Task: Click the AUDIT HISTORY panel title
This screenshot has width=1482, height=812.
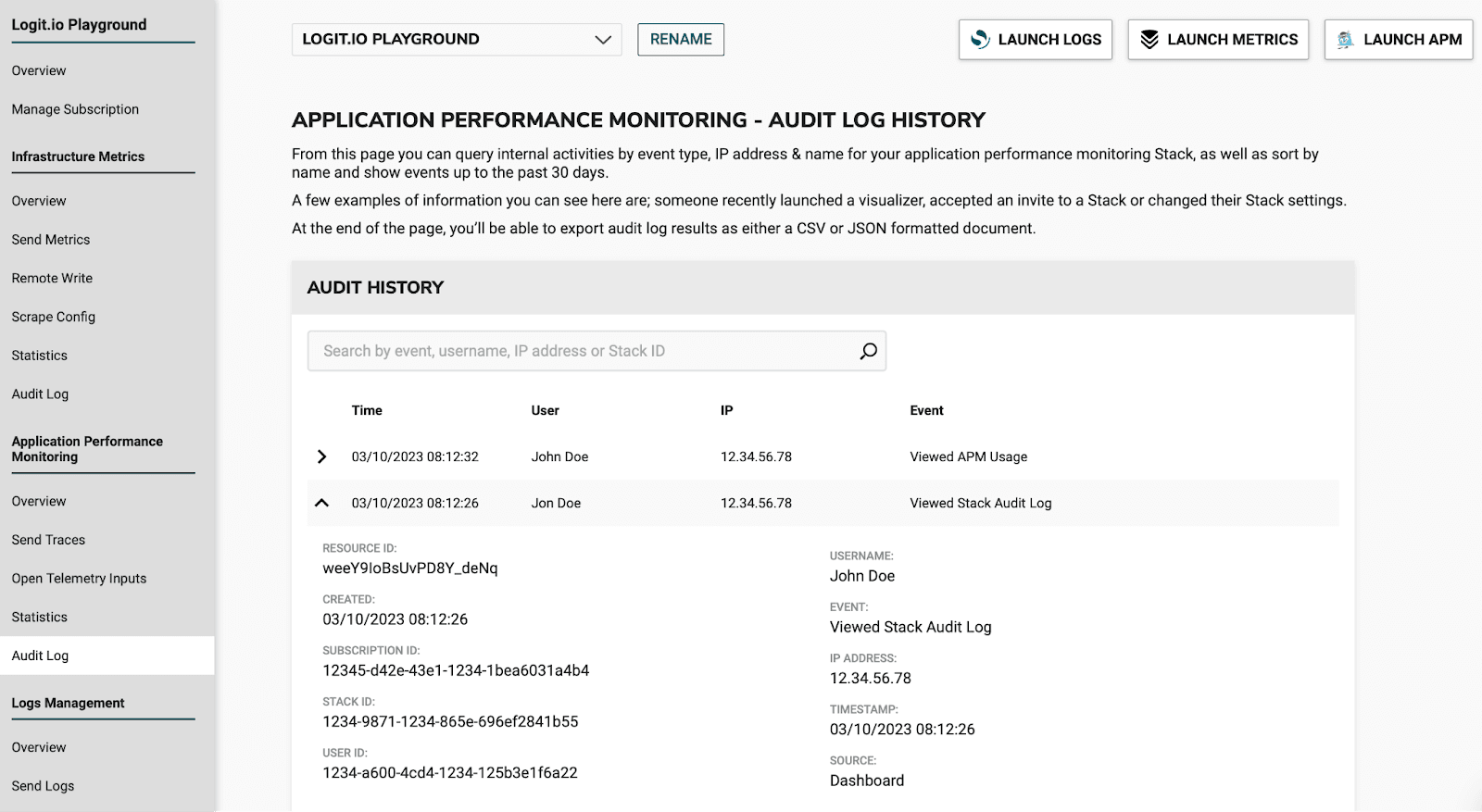Action: (375, 288)
